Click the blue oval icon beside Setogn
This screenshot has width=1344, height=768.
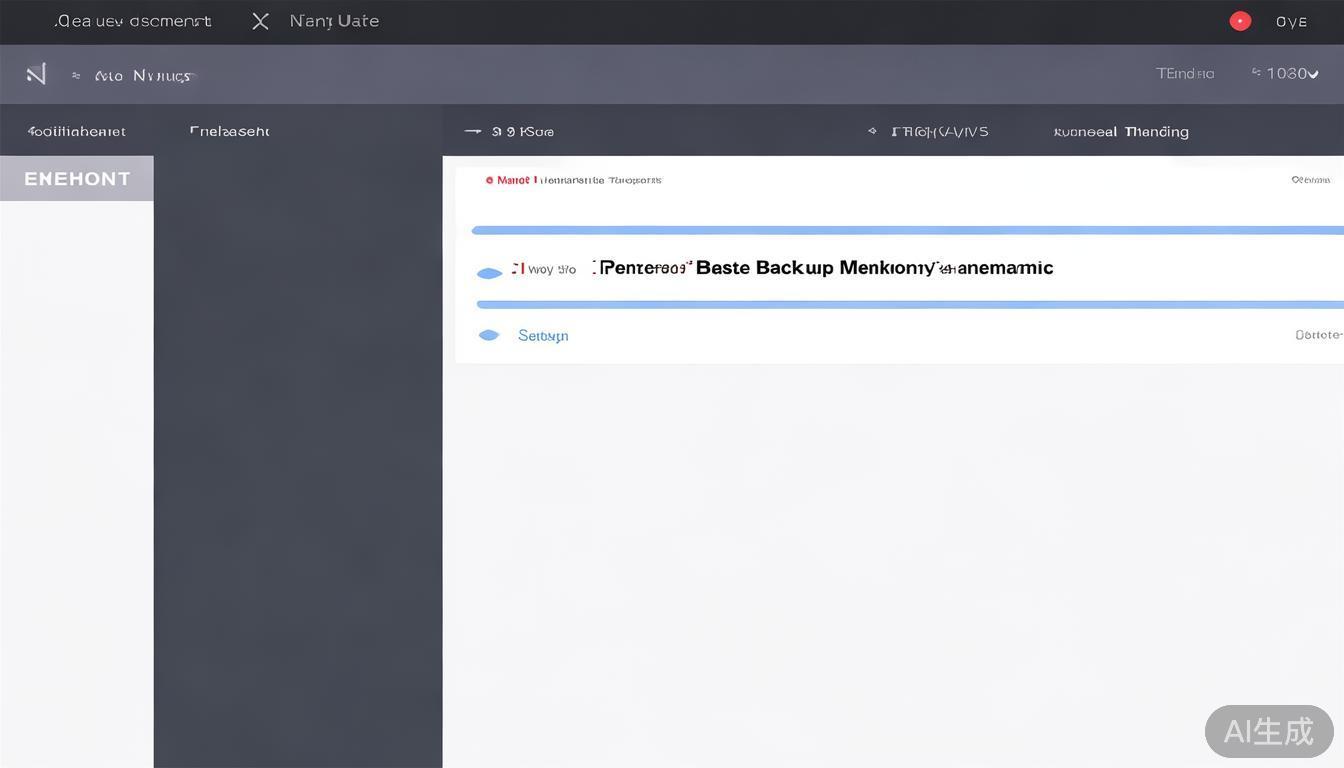(489, 336)
